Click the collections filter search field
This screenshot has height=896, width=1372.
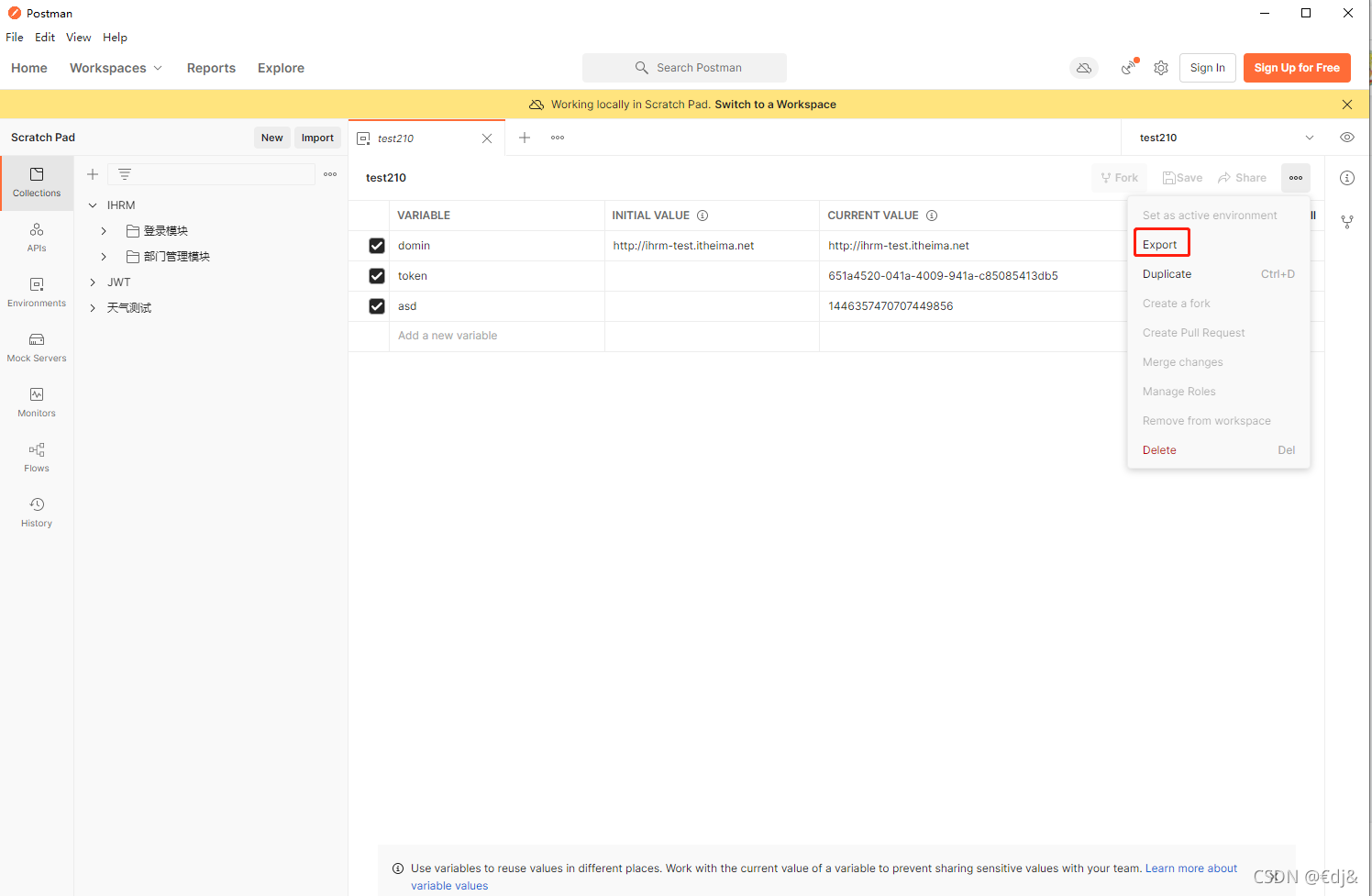(x=211, y=174)
